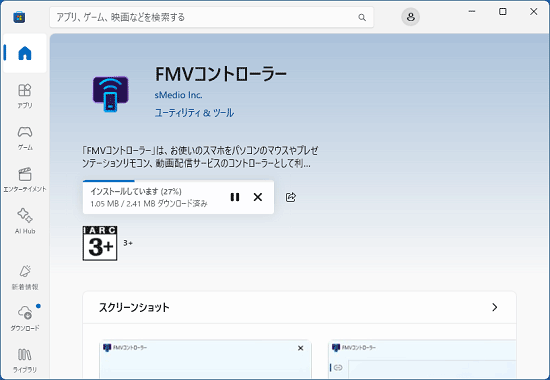Click the share icon next to install progress

291,197
